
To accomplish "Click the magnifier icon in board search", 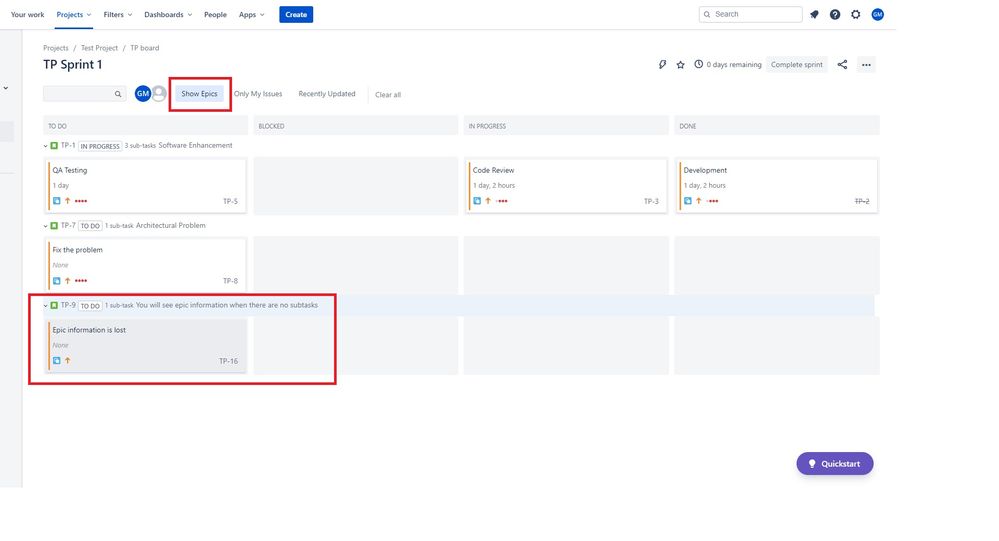I will [x=118, y=94].
